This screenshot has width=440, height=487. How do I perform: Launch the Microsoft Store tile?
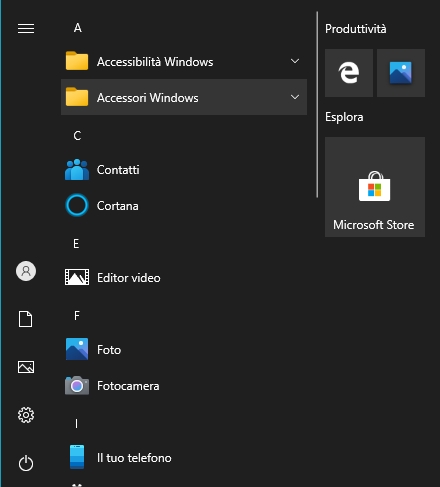pyautogui.click(x=375, y=187)
